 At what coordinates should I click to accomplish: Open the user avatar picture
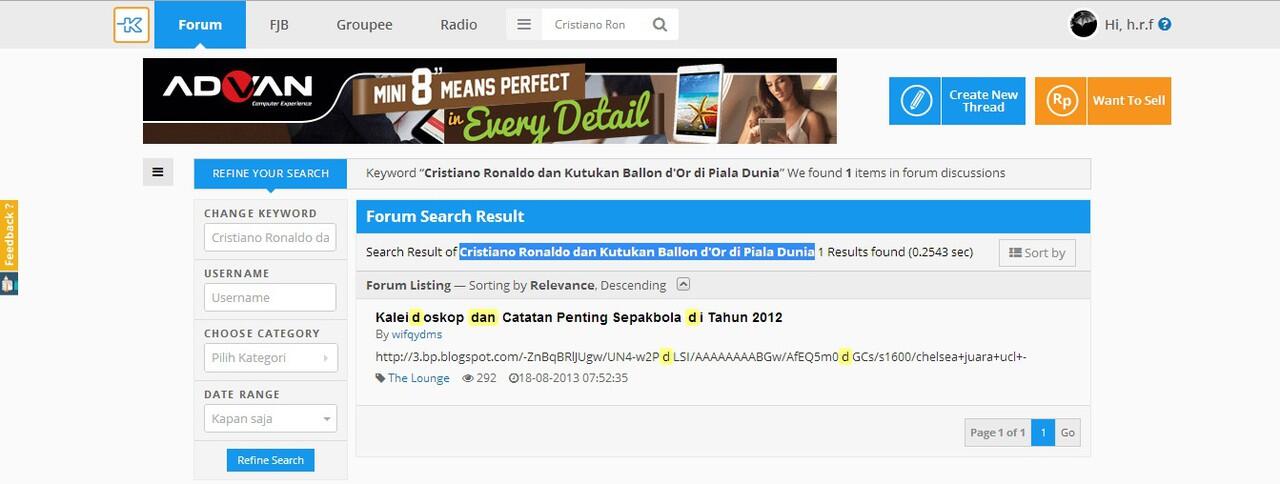(1083, 24)
